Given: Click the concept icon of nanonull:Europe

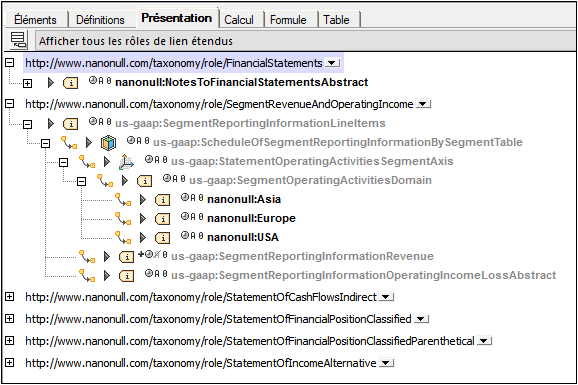Looking at the screenshot, I should (163, 219).
